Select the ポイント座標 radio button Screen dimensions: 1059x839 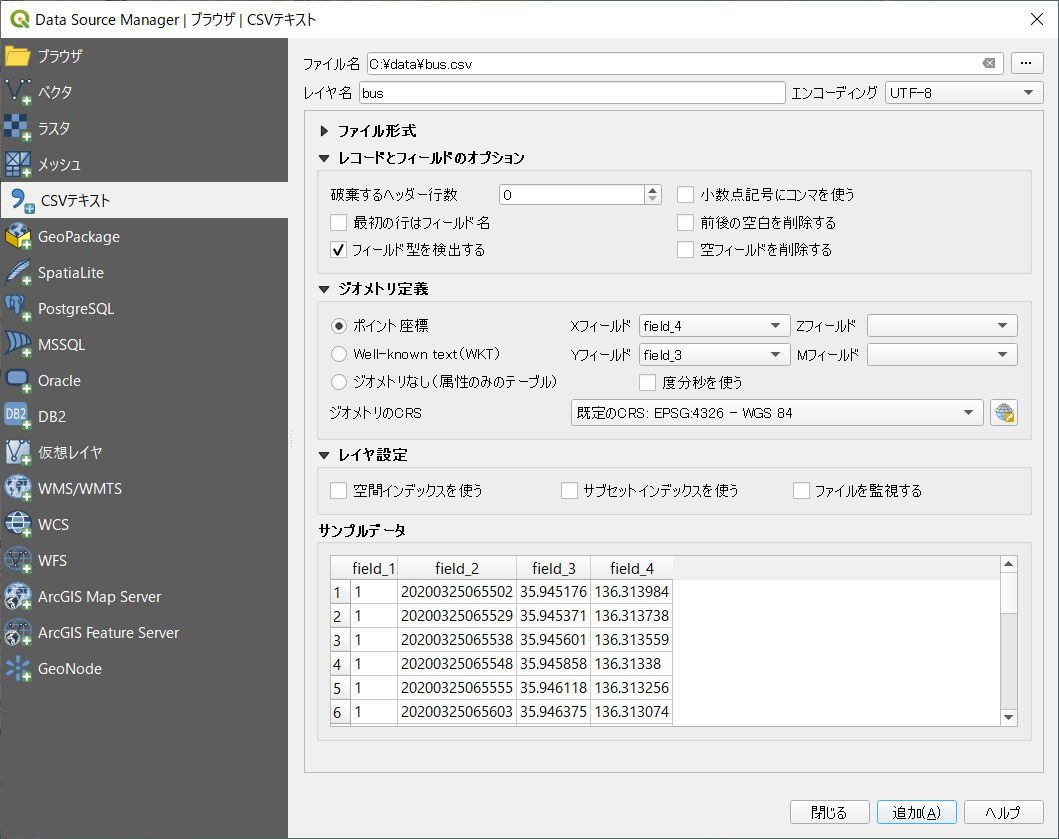pyautogui.click(x=339, y=326)
